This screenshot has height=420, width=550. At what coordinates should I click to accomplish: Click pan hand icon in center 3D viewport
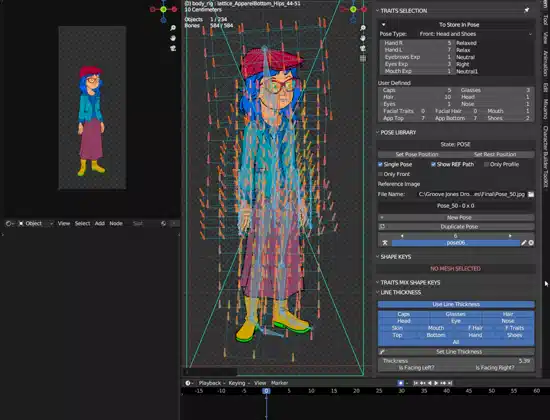point(363,38)
